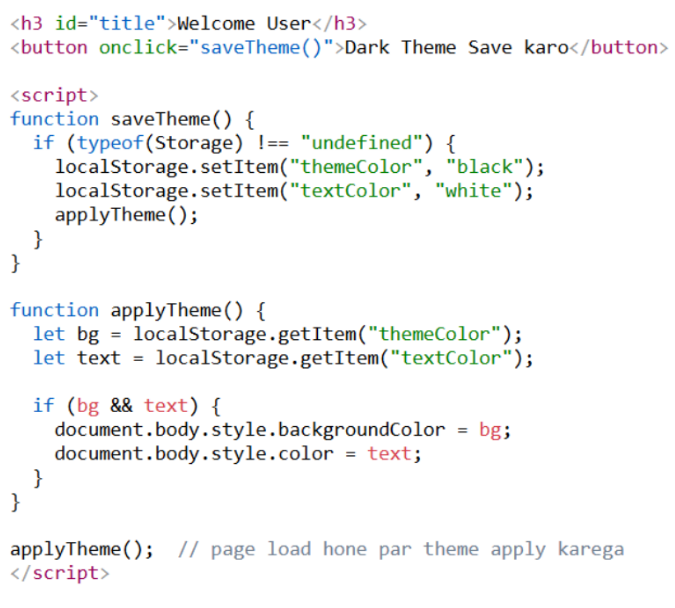This screenshot has width=675, height=608.
Task: Click the applyTheme(); call inside saveTheme
Action: point(127,215)
